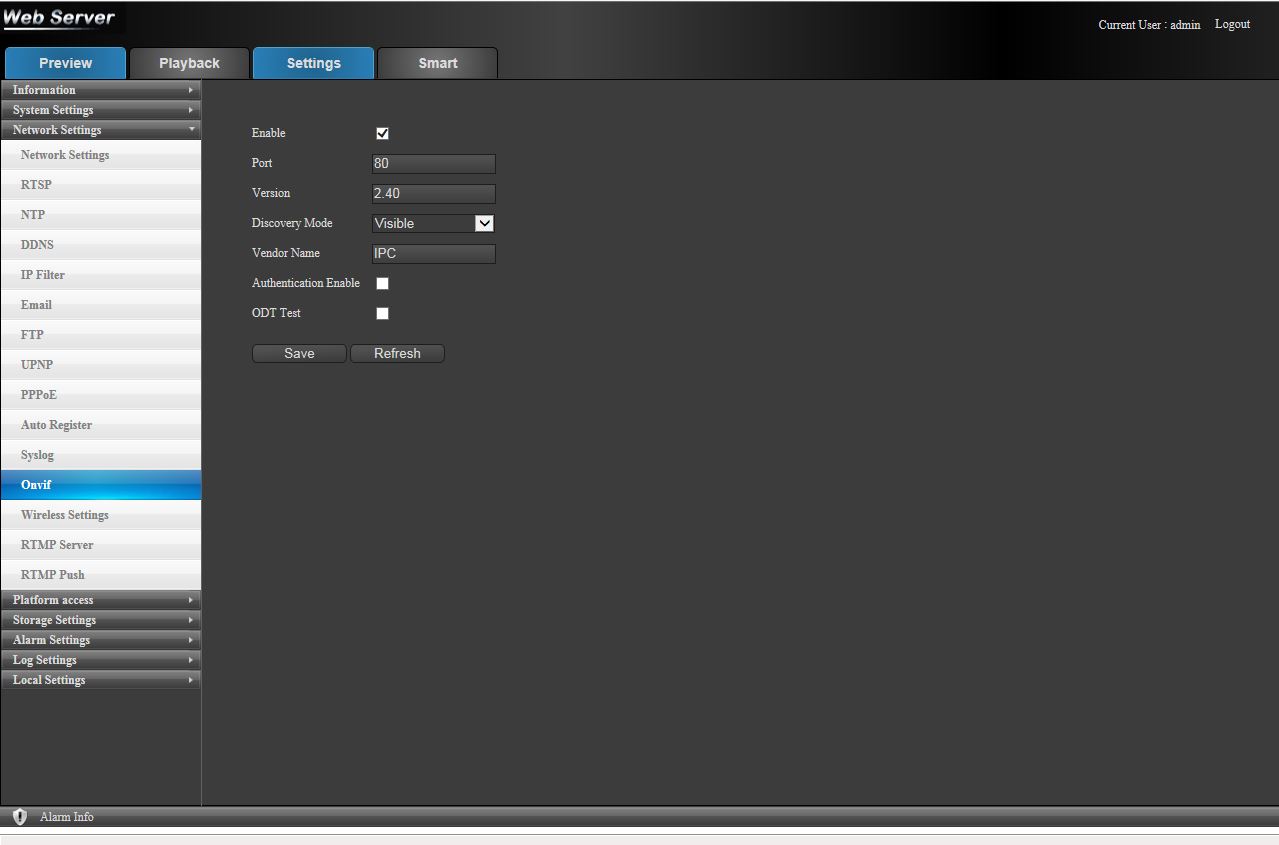Collapse the Network Settings section
Viewport: 1279px width, 845px height.
click(100, 130)
